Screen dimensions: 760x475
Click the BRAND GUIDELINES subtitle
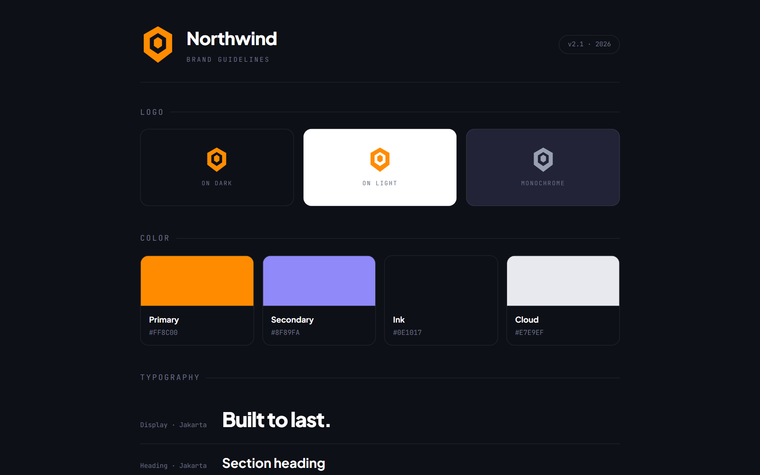point(228,60)
